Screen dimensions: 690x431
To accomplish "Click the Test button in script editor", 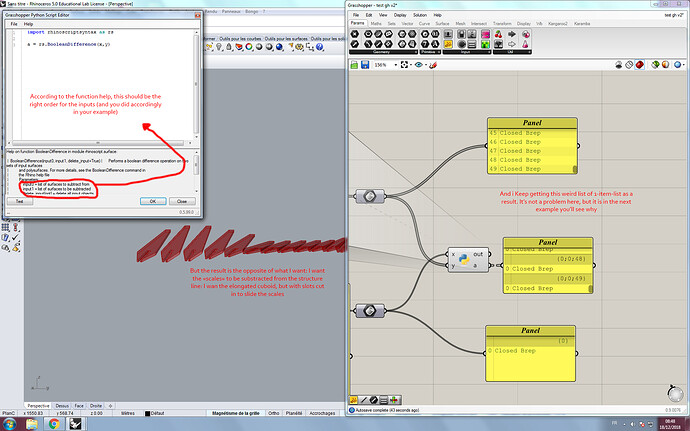I will [20, 201].
